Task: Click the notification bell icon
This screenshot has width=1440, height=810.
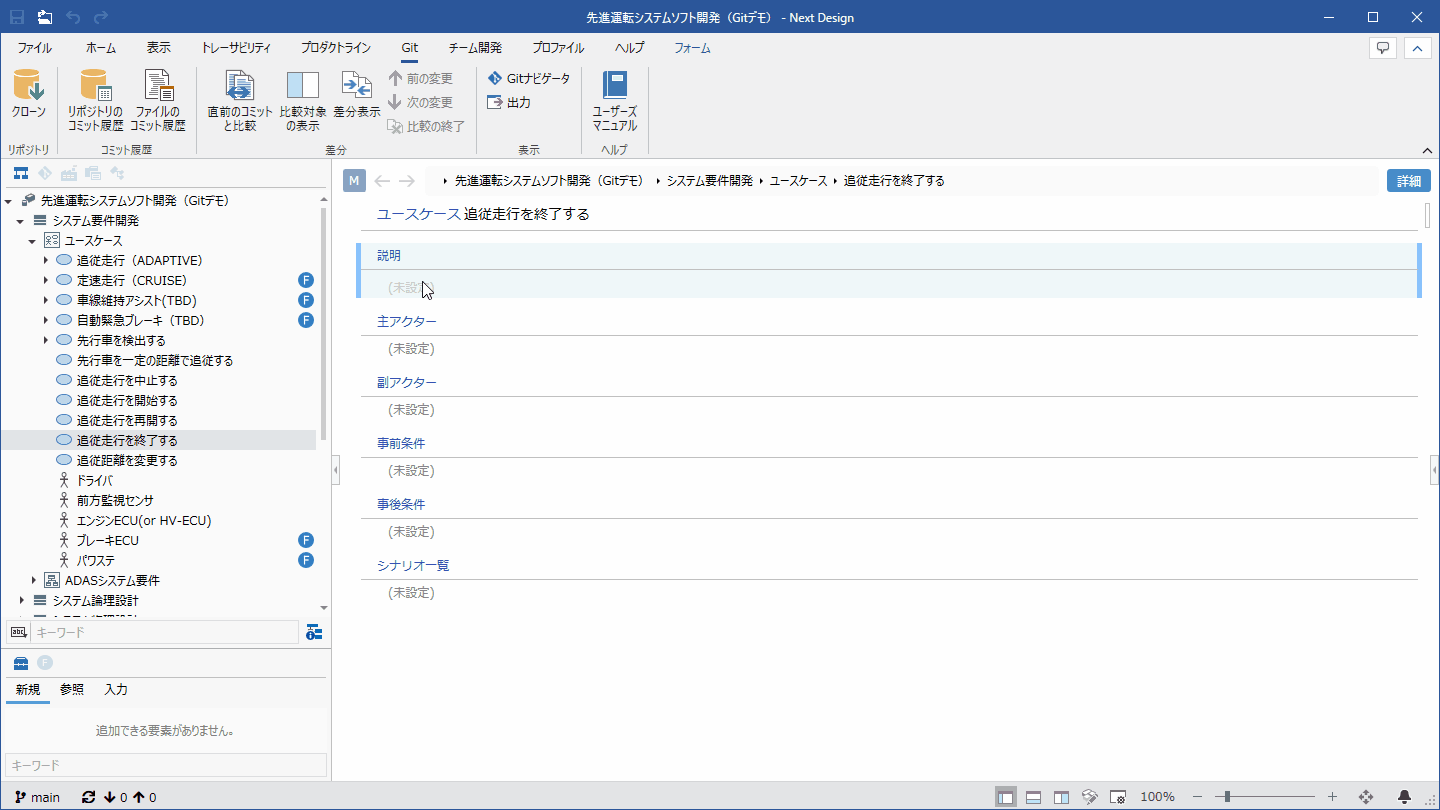Action: (x=1404, y=797)
